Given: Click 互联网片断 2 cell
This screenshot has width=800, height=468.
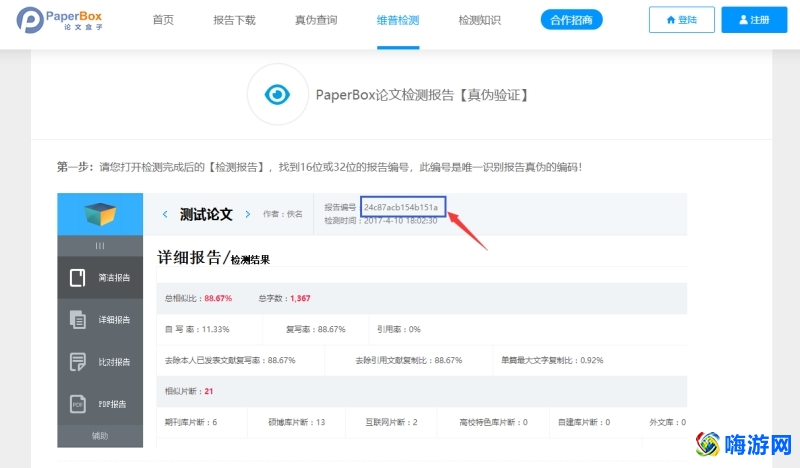Looking at the screenshot, I should click(x=391, y=422).
